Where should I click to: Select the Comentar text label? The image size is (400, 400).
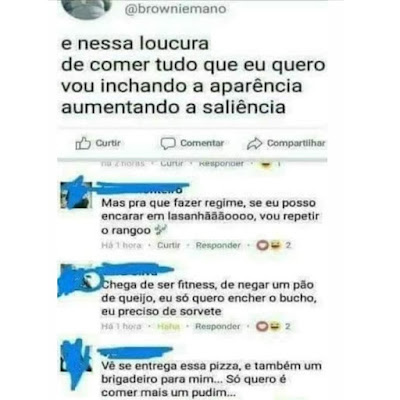pyautogui.click(x=202, y=143)
